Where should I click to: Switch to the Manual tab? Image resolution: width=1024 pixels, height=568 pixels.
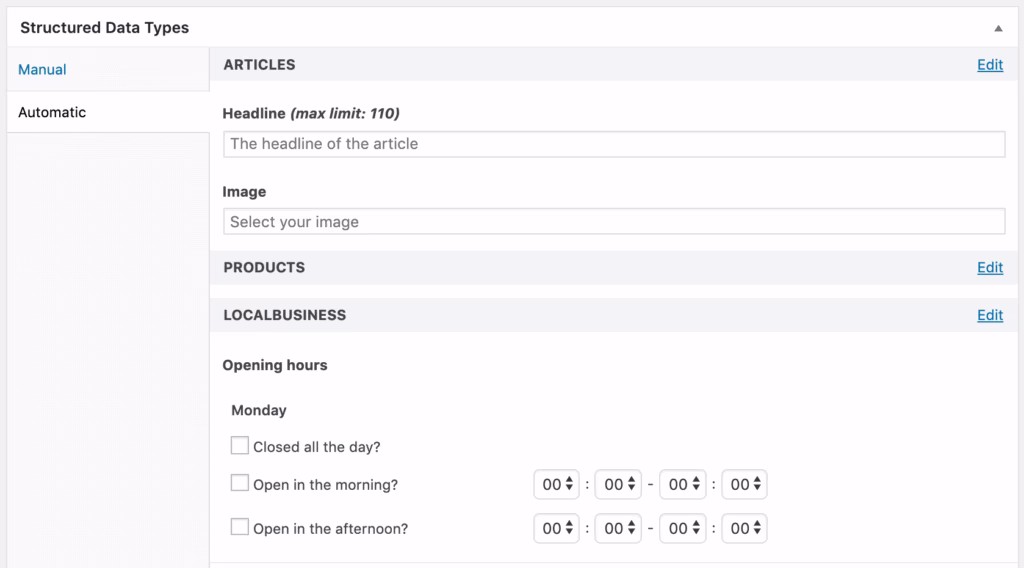42,70
